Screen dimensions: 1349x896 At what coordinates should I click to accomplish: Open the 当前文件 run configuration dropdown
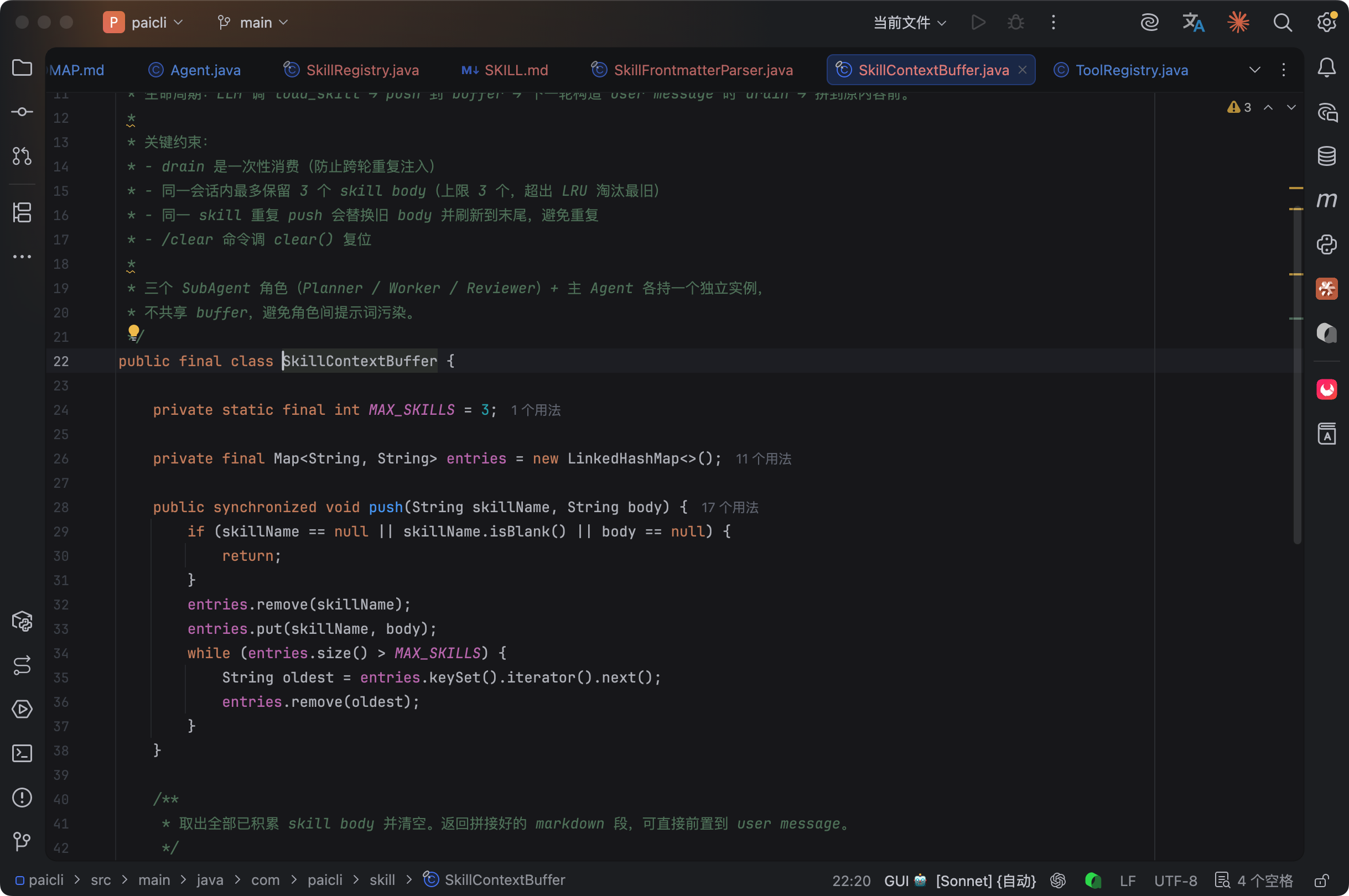point(910,22)
